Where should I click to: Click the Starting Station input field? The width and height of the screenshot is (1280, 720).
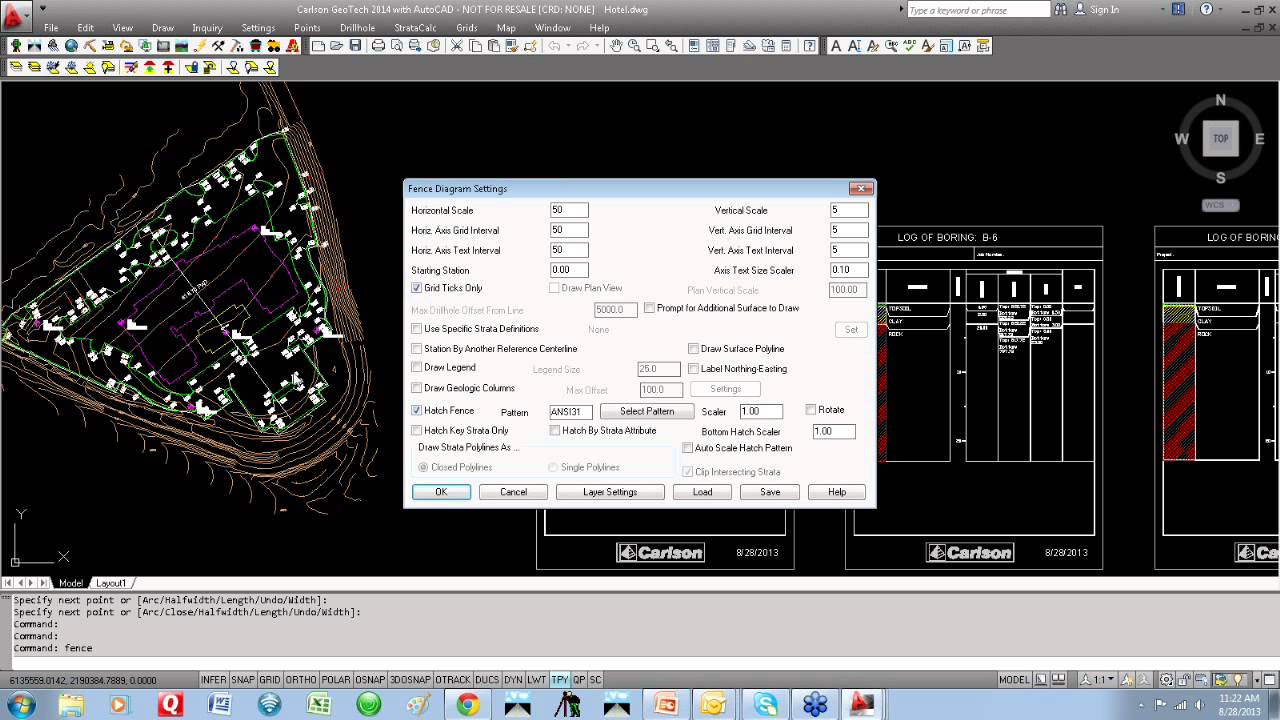pyautogui.click(x=569, y=270)
